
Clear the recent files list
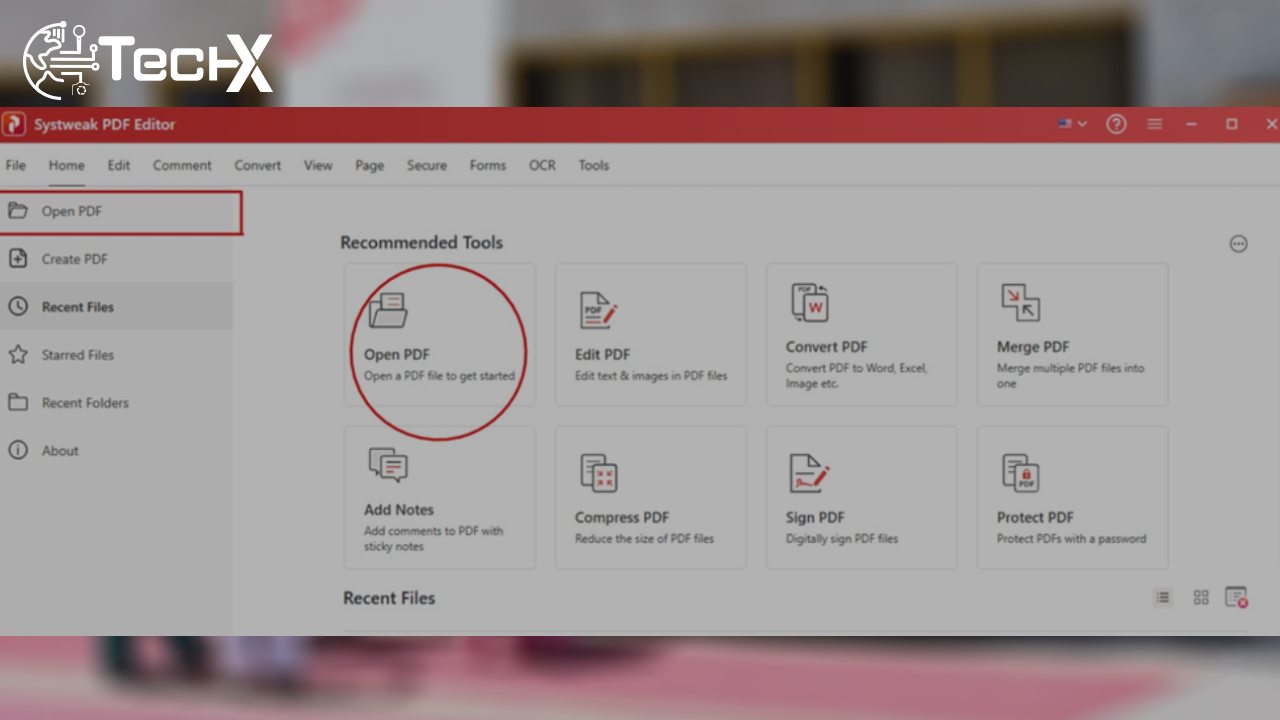tap(1239, 597)
